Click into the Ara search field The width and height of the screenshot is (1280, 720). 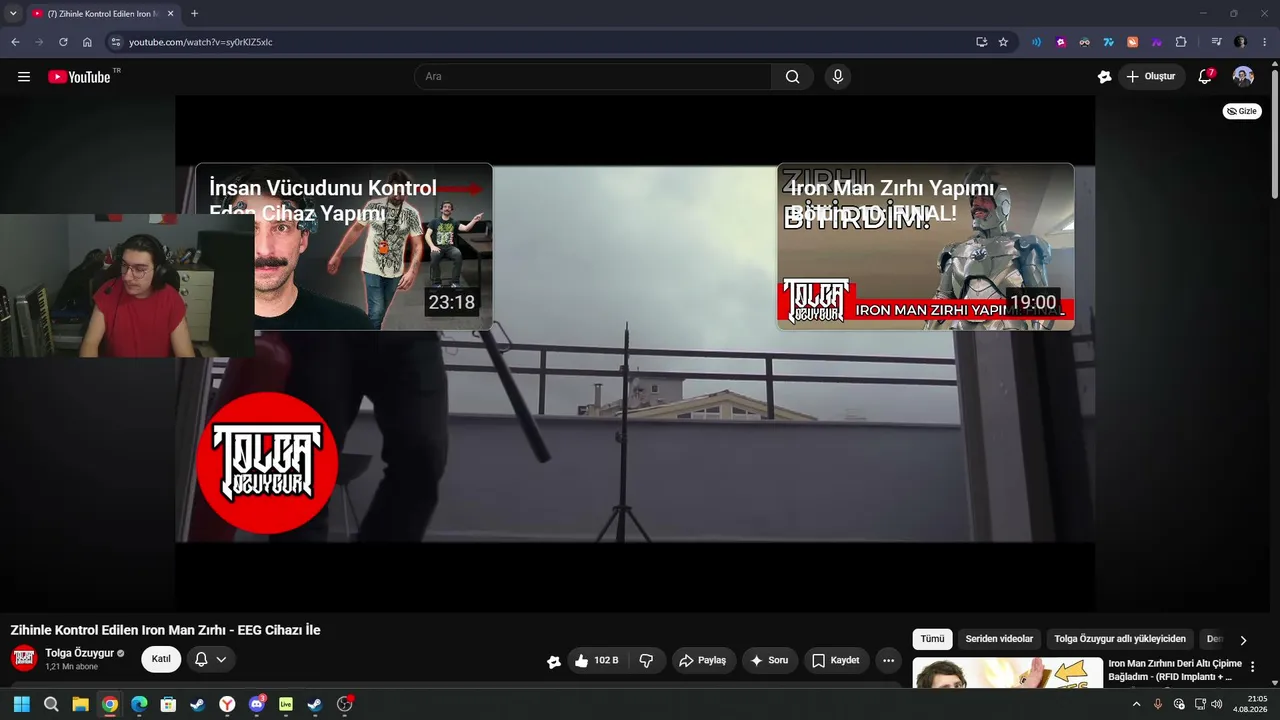(x=593, y=77)
